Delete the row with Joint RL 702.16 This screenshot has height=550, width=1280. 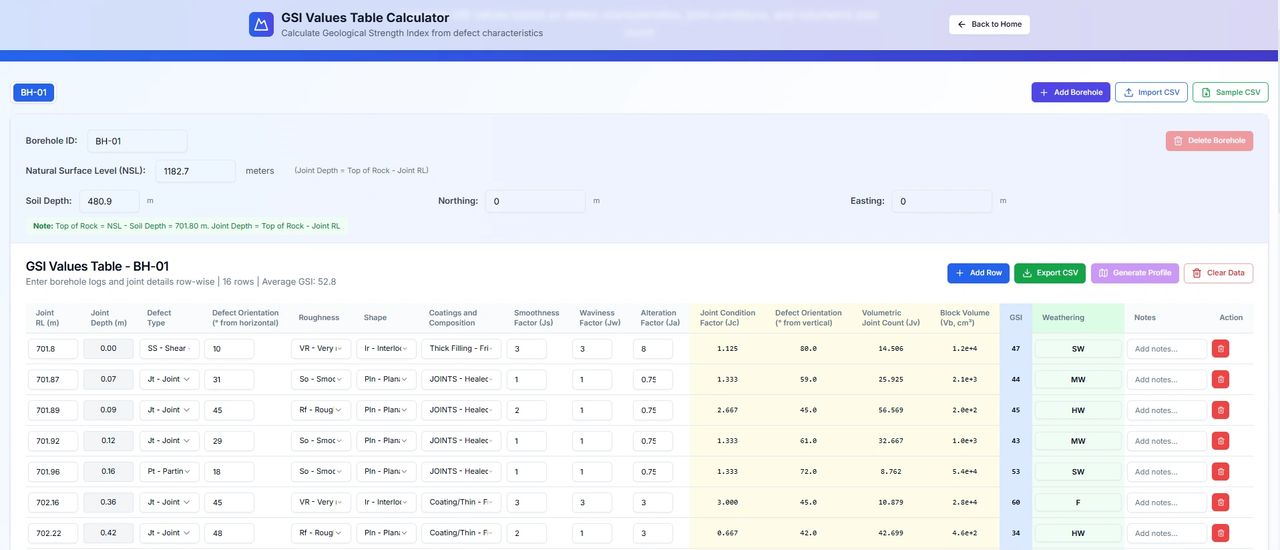point(1220,503)
